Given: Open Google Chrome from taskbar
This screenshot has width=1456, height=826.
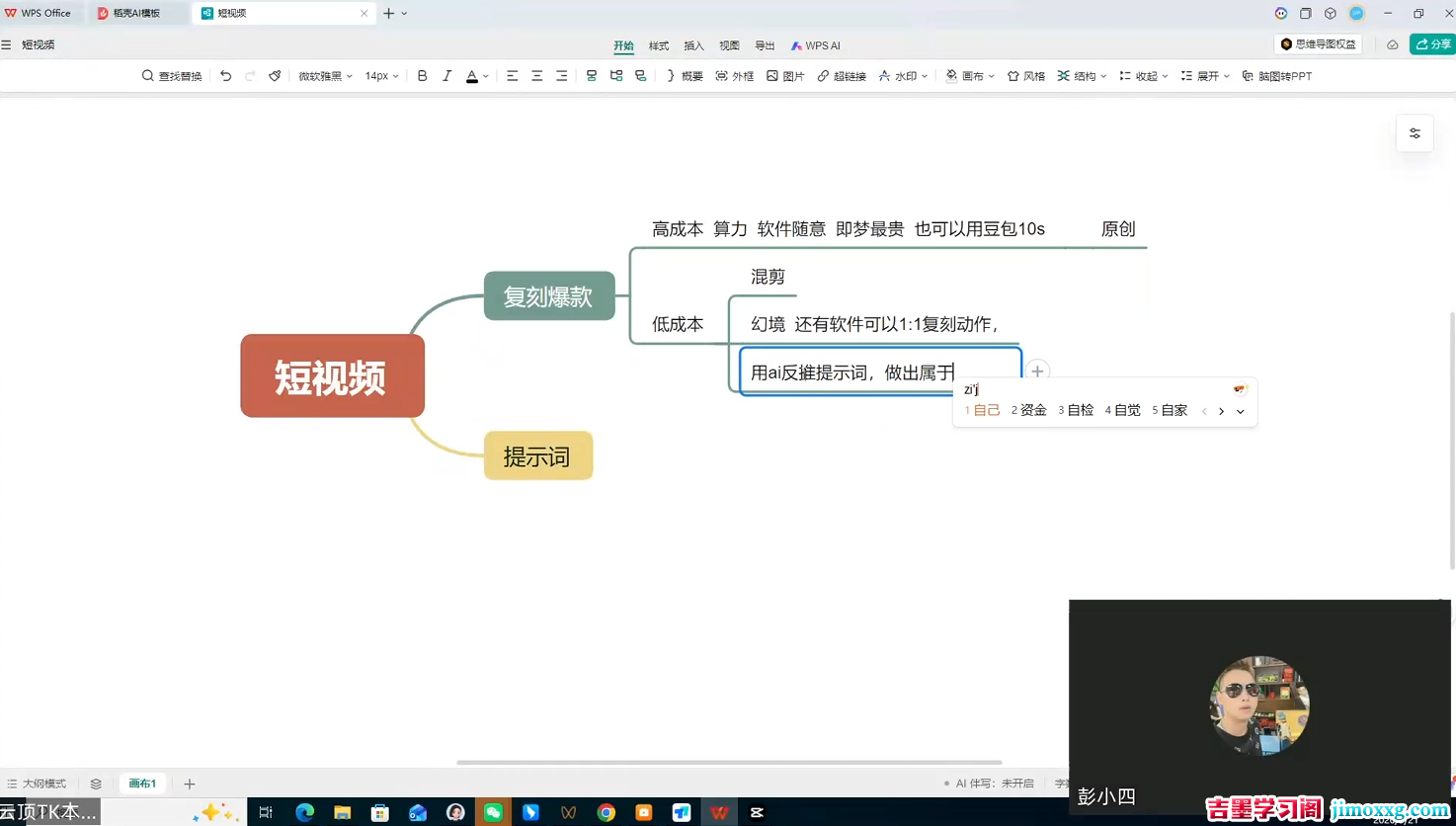Looking at the screenshot, I should click(607, 812).
